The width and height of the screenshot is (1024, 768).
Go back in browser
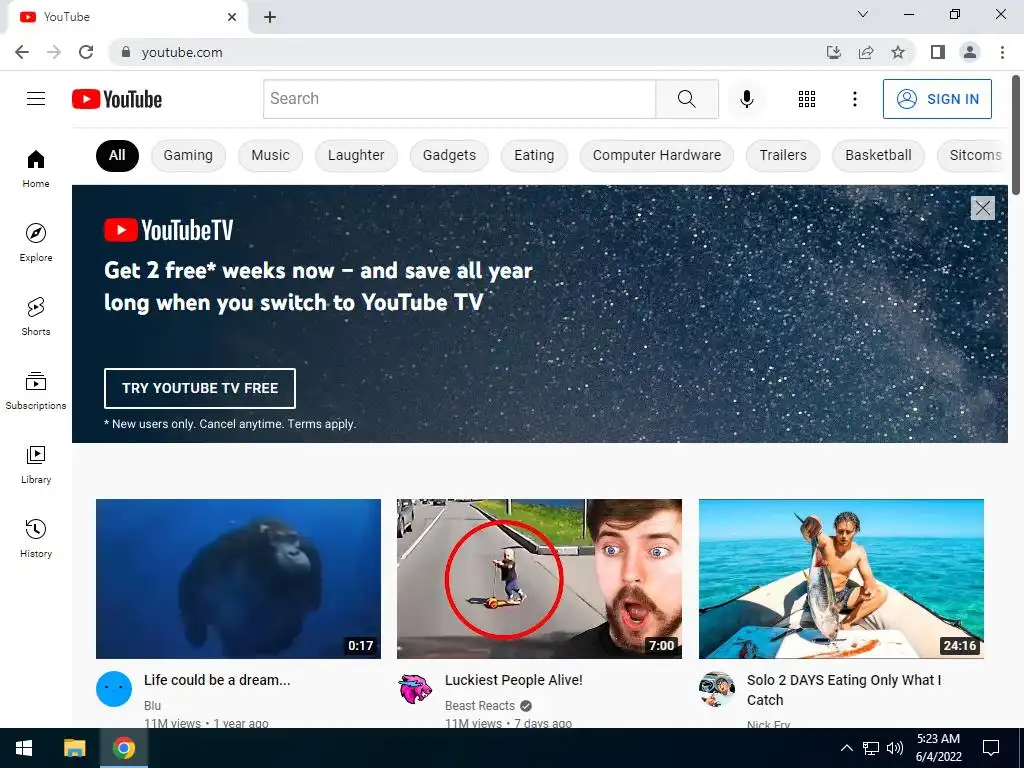click(22, 52)
